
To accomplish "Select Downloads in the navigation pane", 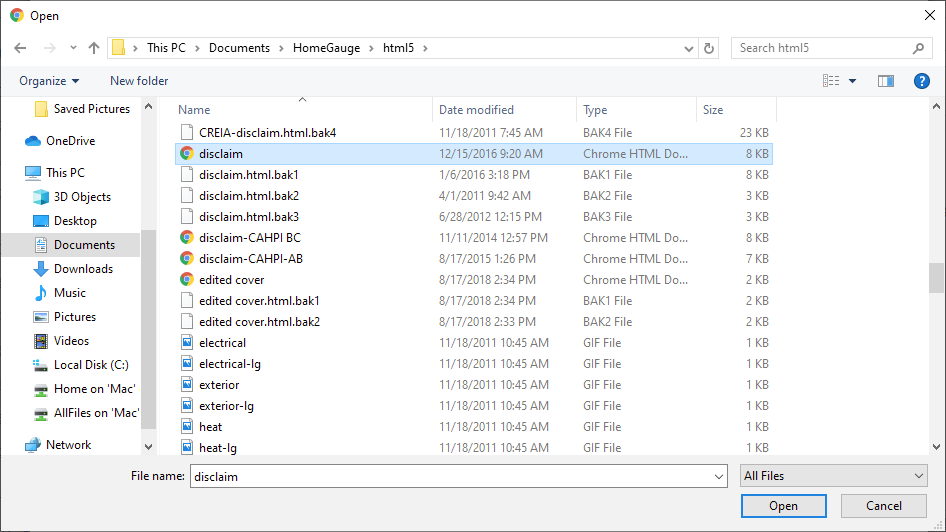I will tap(83, 269).
